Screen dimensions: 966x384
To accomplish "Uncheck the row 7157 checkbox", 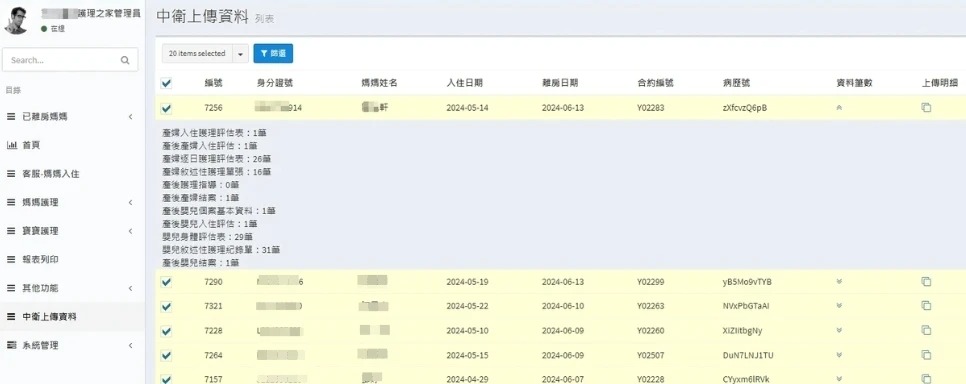I will (166, 379).
